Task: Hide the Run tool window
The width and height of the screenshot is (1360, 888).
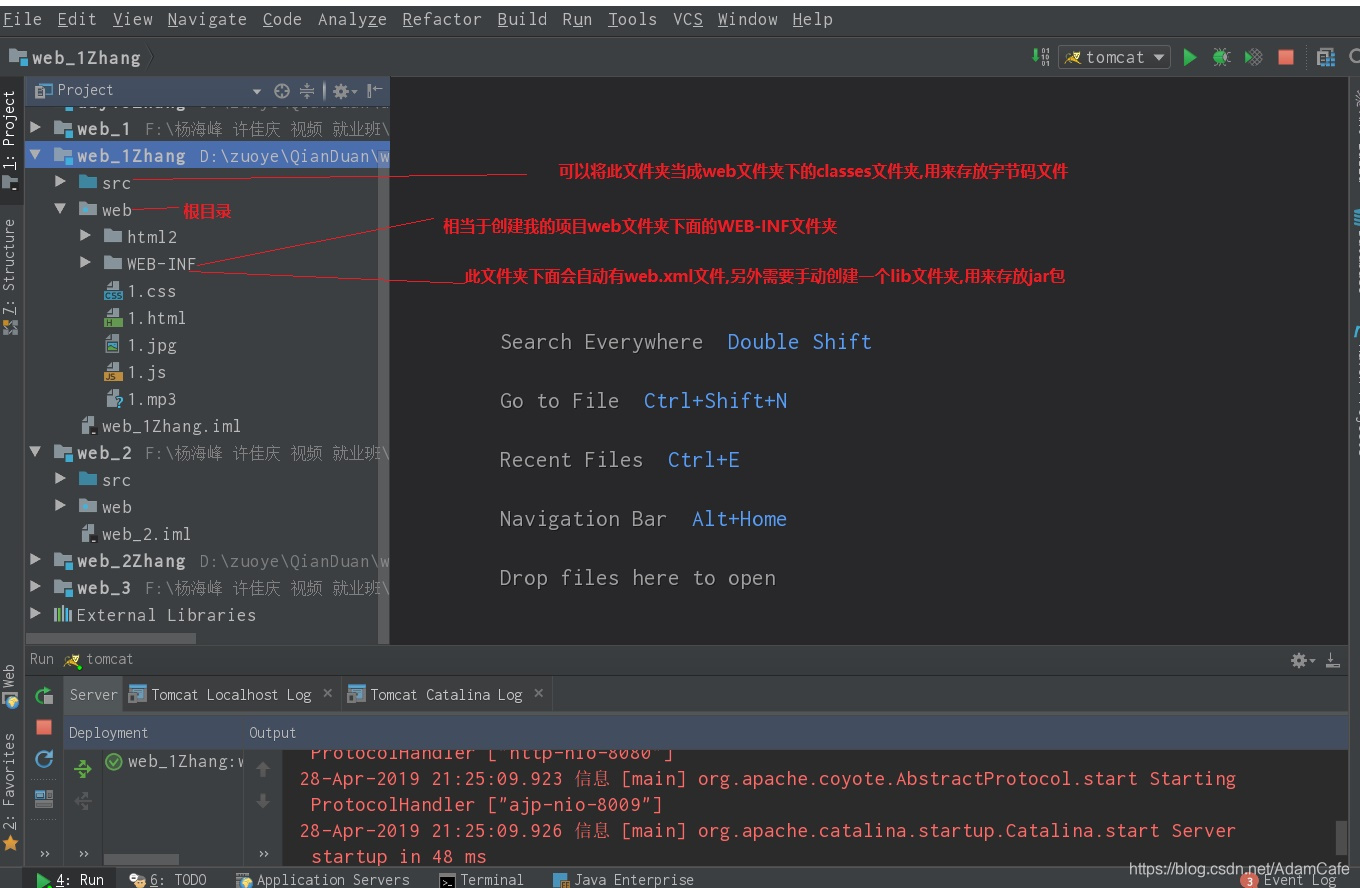Action: (1333, 660)
